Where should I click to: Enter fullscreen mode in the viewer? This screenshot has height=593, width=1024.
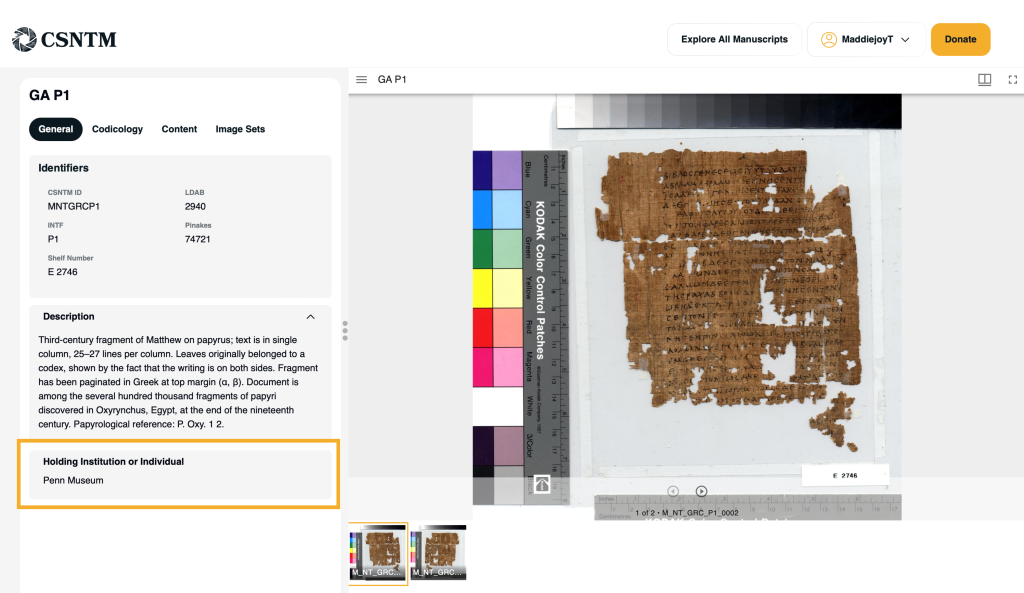click(x=1012, y=80)
